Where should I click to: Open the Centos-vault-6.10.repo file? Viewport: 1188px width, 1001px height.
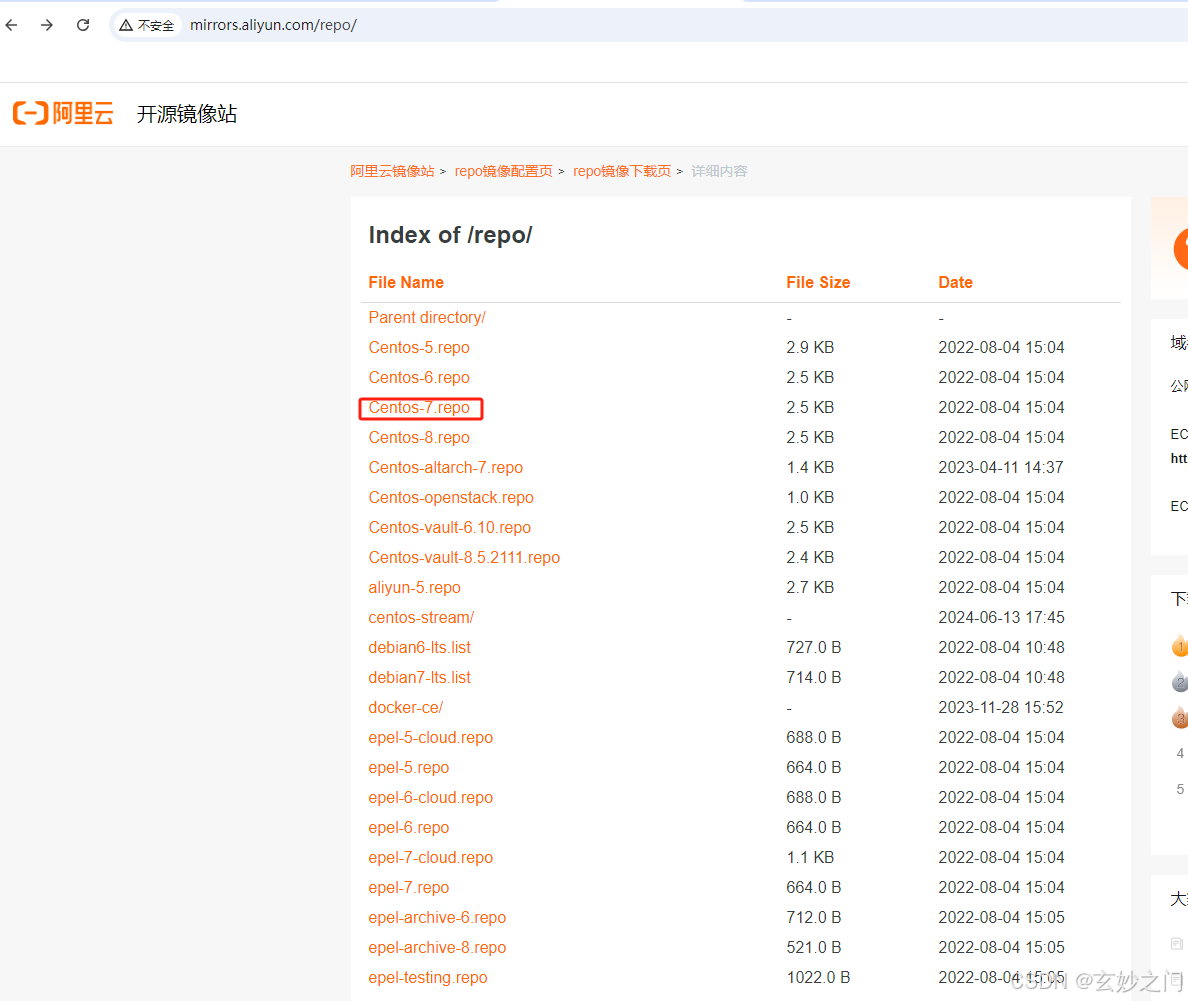(449, 527)
